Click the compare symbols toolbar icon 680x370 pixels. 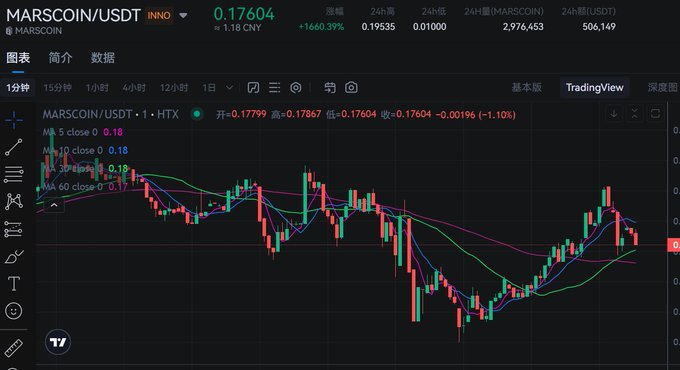click(330, 88)
